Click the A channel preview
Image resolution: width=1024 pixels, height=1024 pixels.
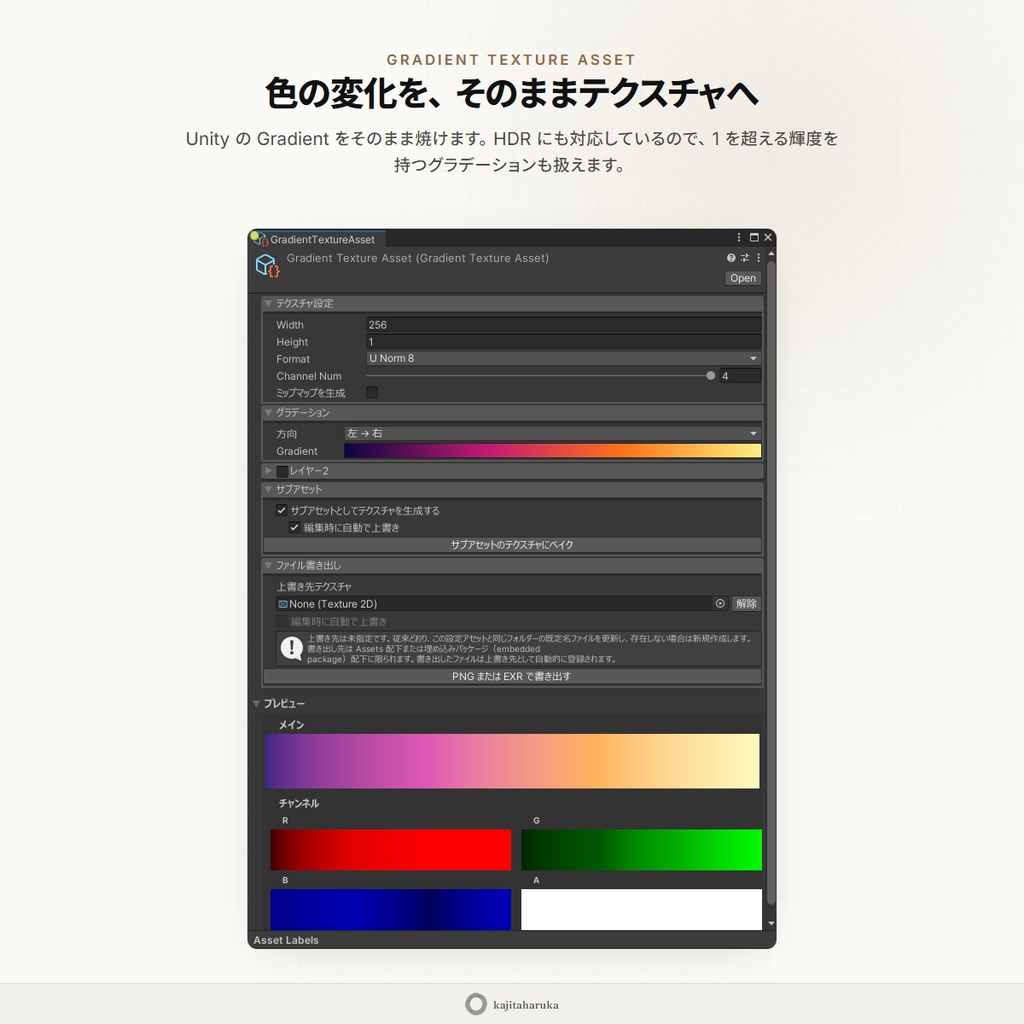click(x=641, y=909)
